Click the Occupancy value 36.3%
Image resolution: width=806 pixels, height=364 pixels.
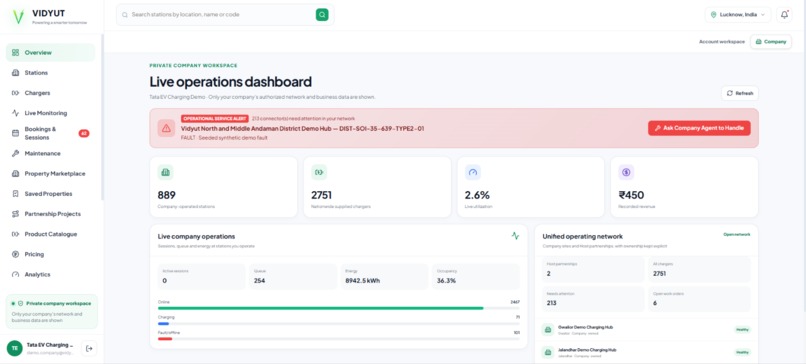coord(446,281)
